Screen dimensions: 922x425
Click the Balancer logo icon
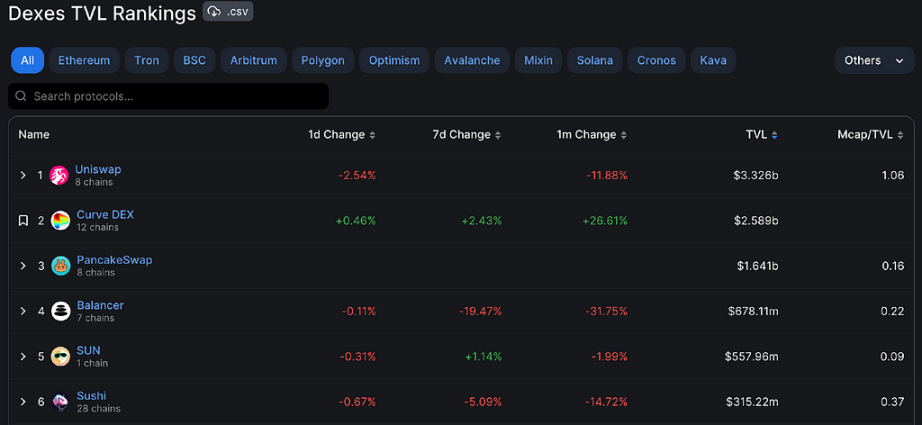[60, 311]
